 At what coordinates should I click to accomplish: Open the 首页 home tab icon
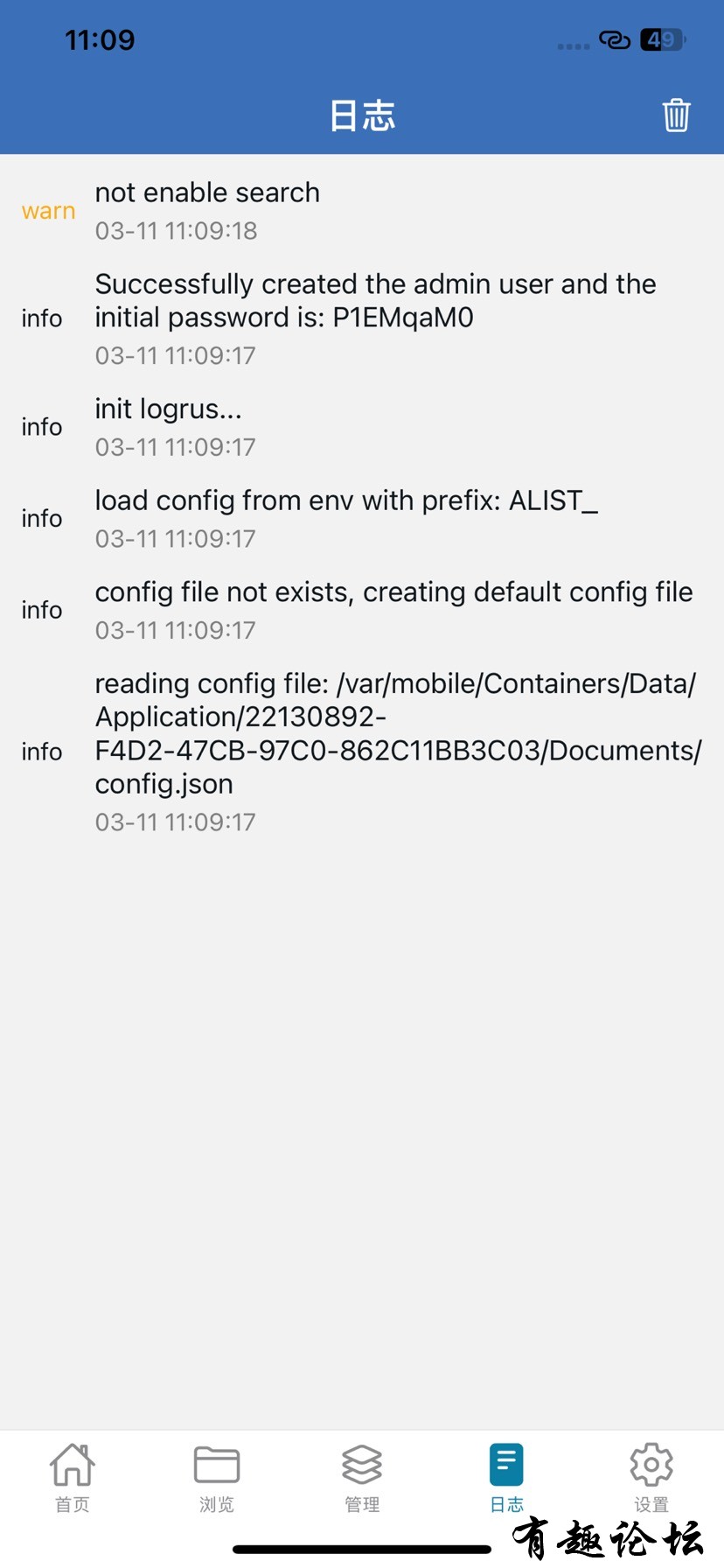pos(72,1464)
